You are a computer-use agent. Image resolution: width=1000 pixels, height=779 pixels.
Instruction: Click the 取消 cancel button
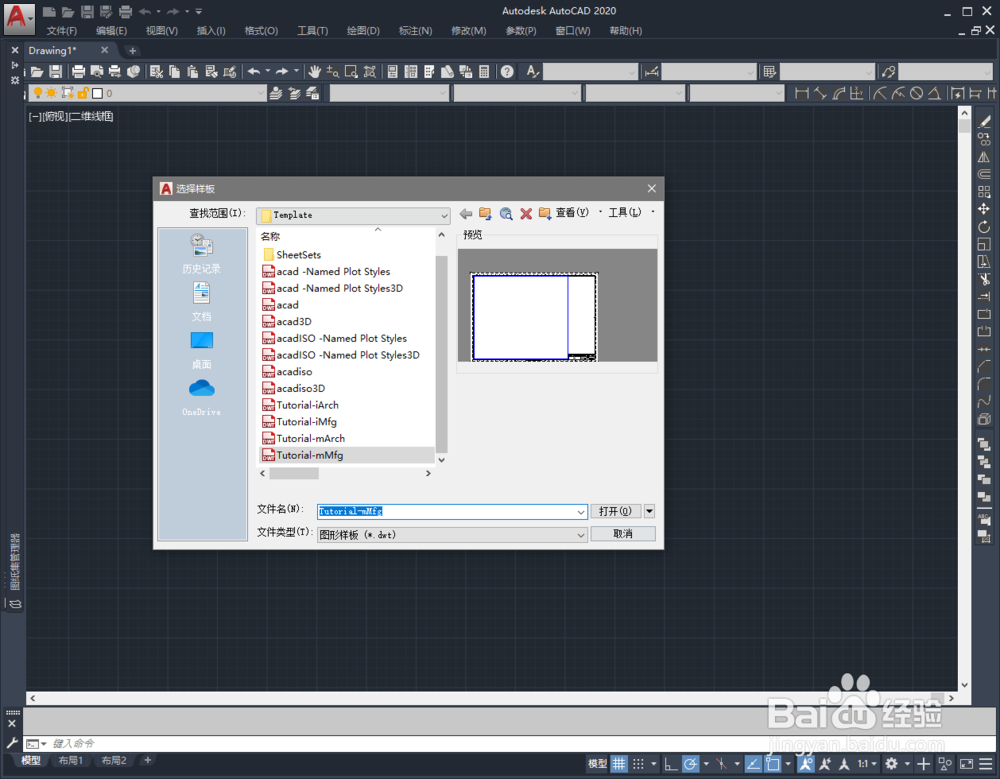(623, 534)
